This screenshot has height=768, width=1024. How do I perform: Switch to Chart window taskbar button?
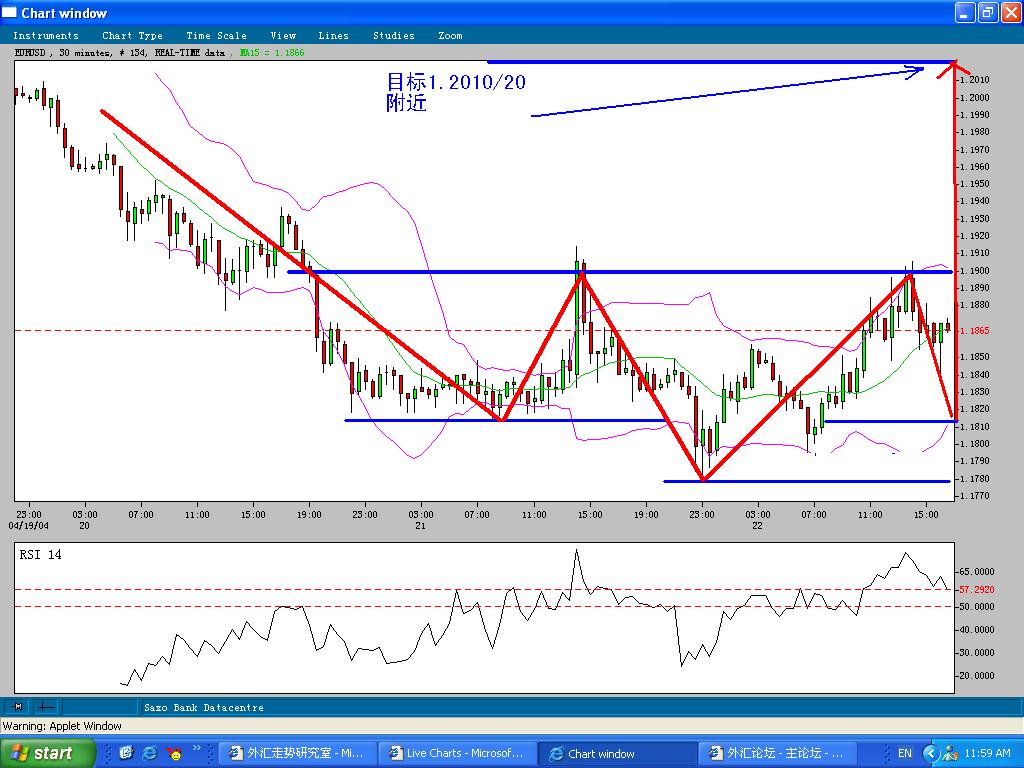tap(617, 754)
